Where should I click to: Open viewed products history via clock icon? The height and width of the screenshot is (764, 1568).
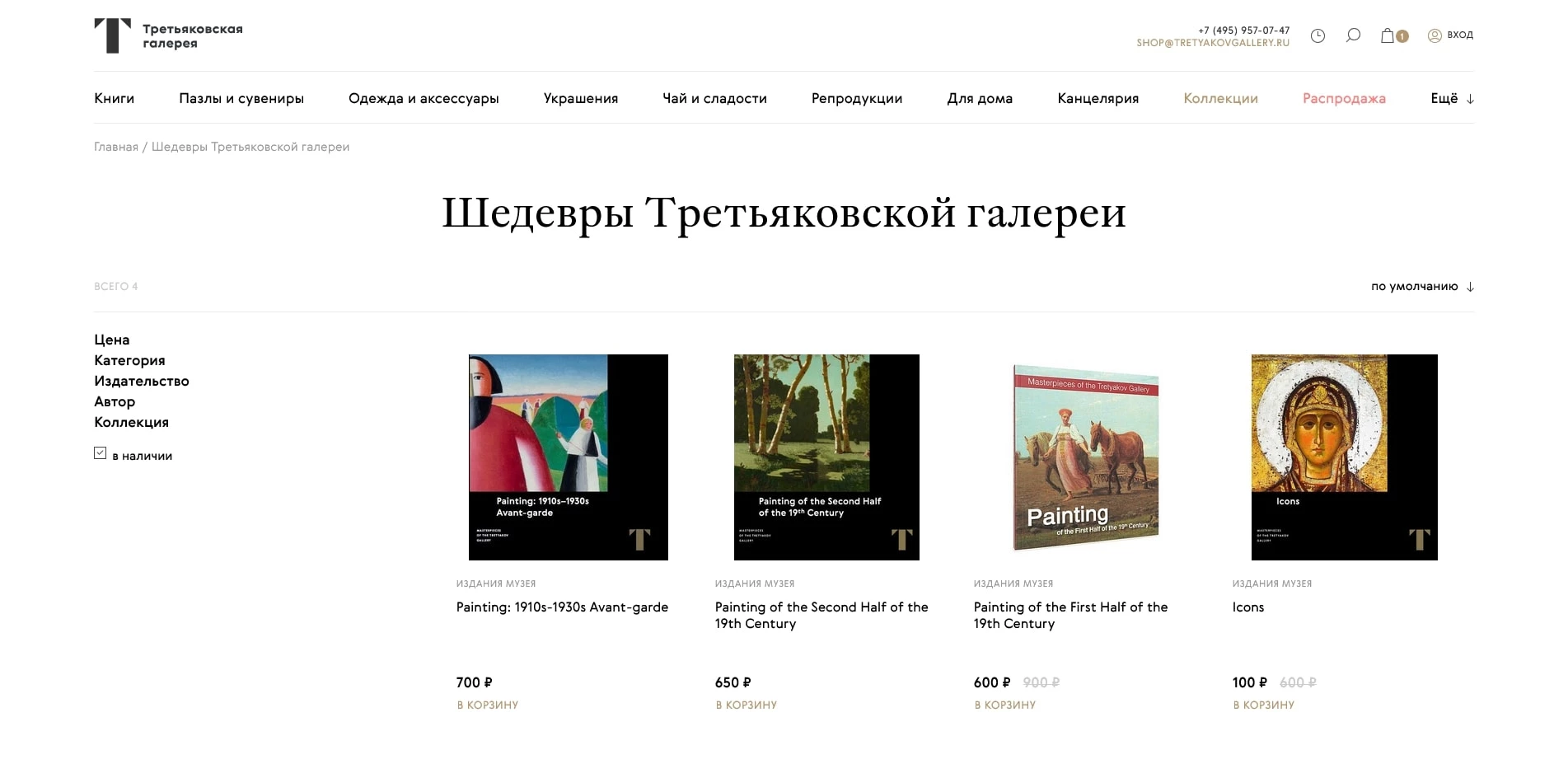[x=1318, y=35]
